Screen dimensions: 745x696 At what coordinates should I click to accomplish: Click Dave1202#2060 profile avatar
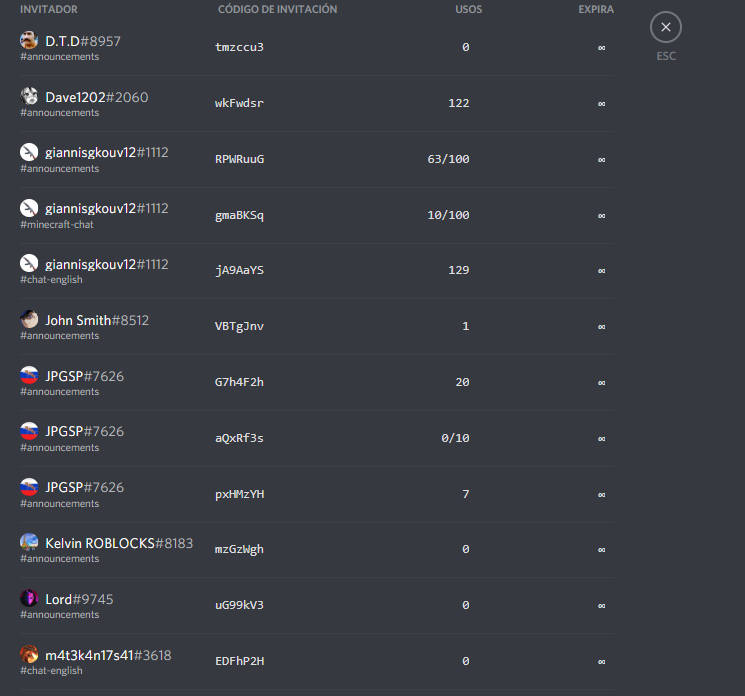pos(29,96)
